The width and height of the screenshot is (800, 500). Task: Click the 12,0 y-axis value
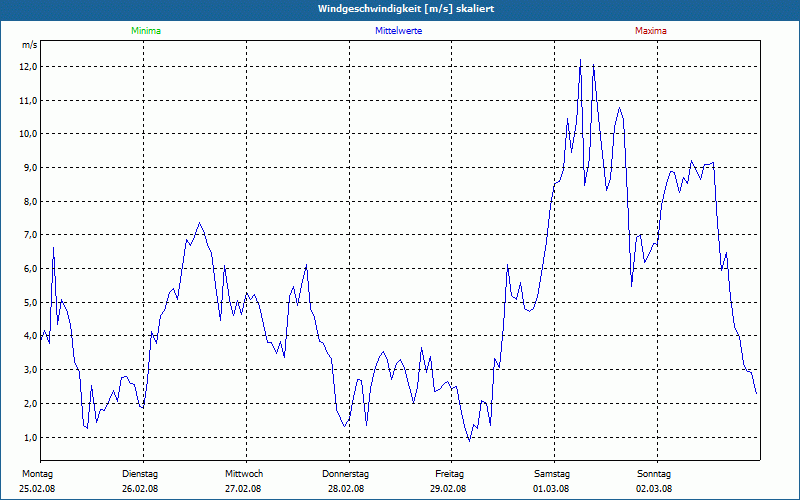click(x=29, y=67)
